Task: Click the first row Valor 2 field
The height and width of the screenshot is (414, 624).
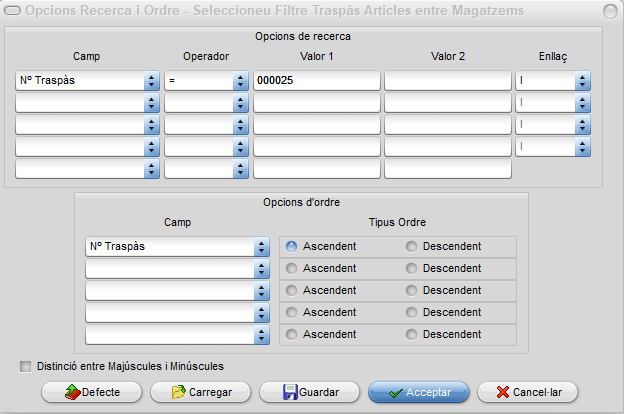Action: pyautogui.click(x=448, y=81)
